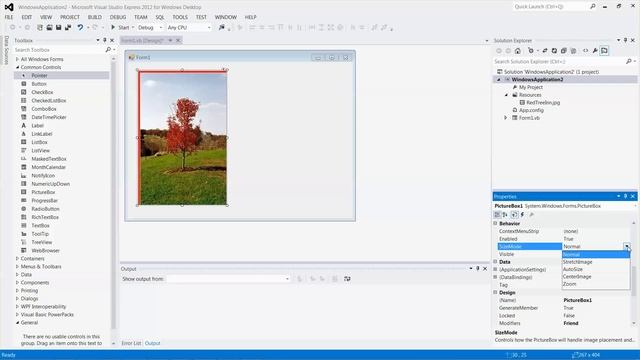The height and width of the screenshot is (360, 640).
Task: Collapse the Resources folder node
Action: (507, 95)
